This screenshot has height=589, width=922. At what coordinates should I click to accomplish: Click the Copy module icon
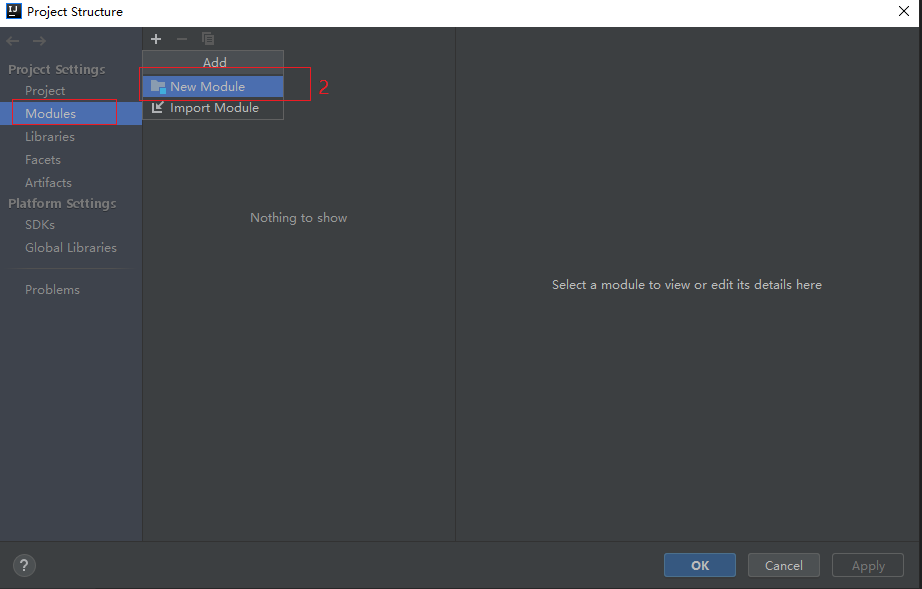click(x=208, y=39)
